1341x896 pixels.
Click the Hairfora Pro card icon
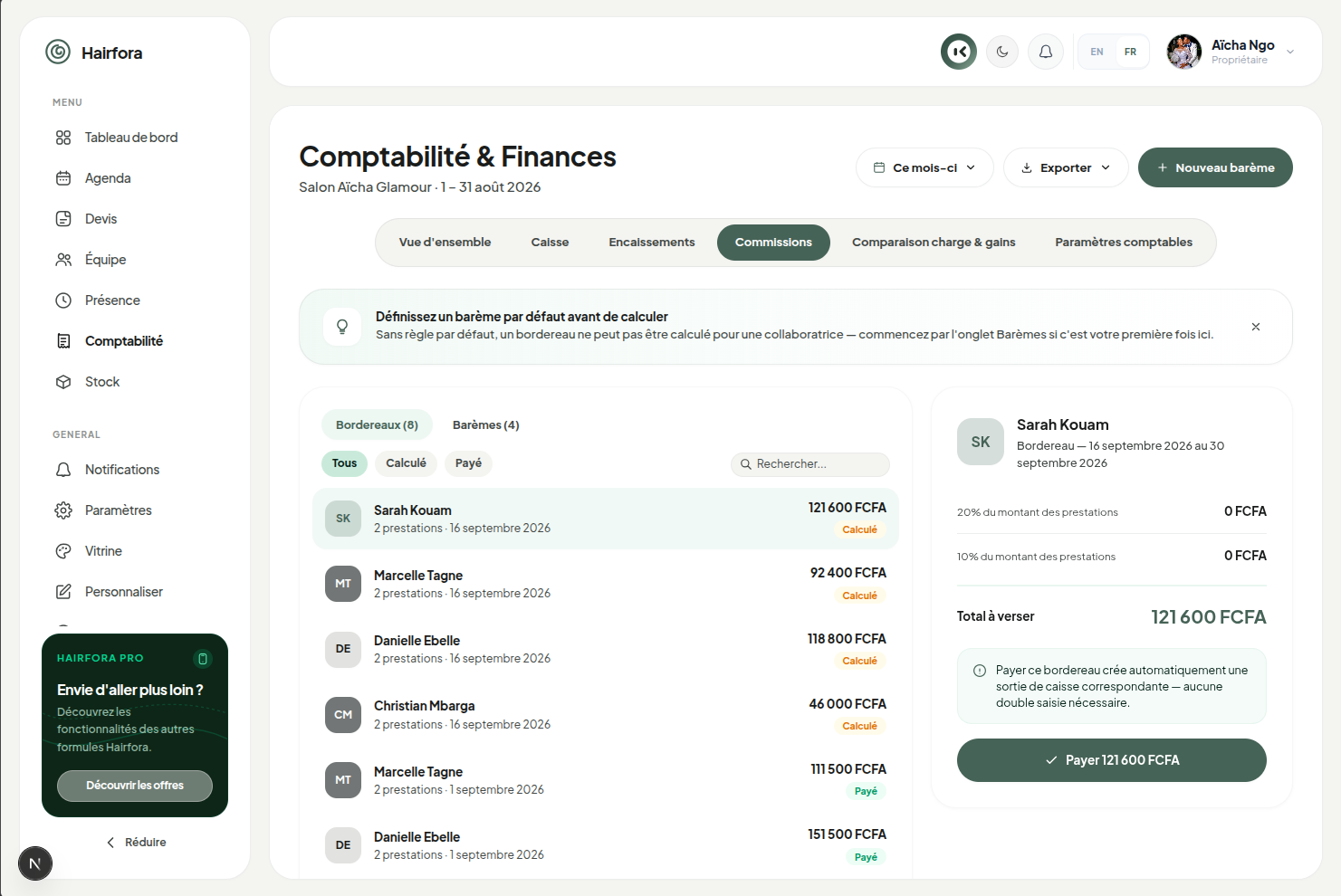203,659
